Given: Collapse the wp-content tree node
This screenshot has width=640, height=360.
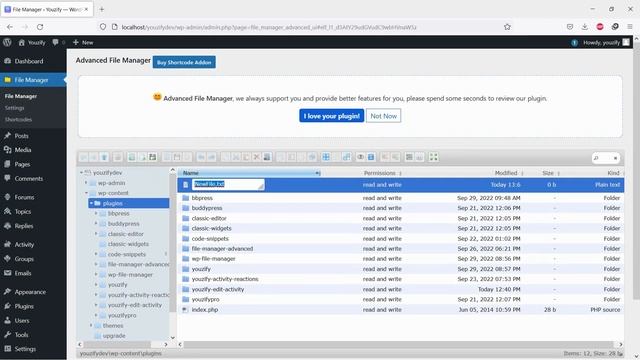Looking at the screenshot, I should pyautogui.click(x=86, y=193).
